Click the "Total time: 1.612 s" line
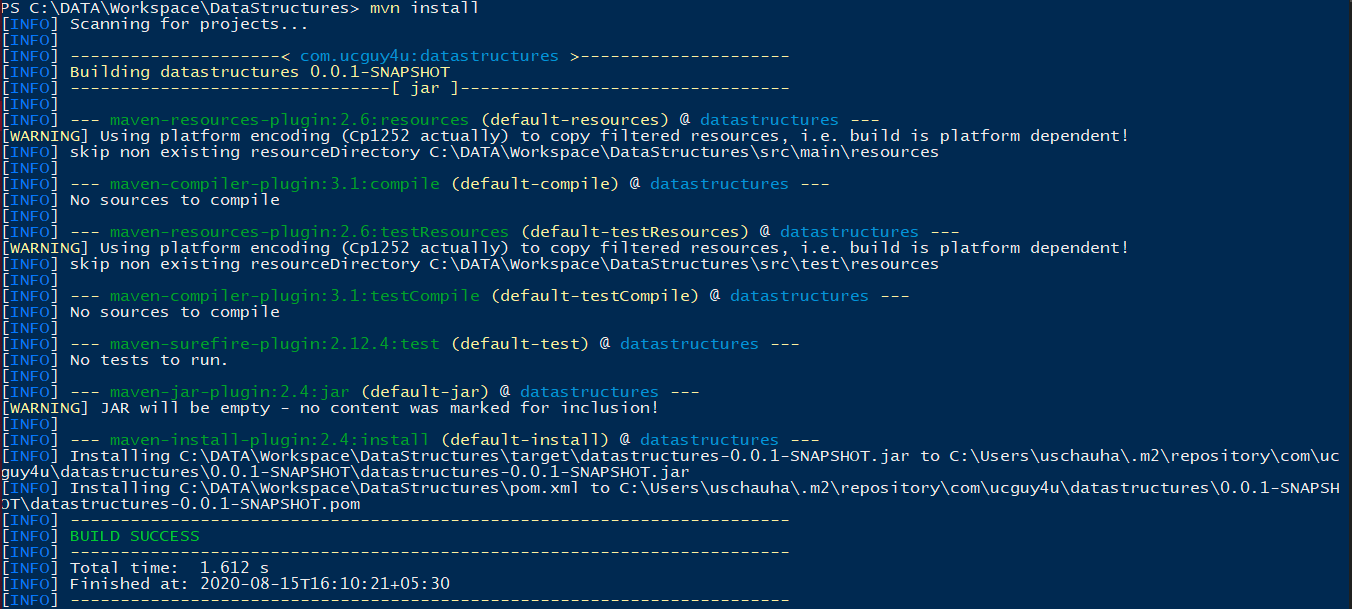 [169, 568]
